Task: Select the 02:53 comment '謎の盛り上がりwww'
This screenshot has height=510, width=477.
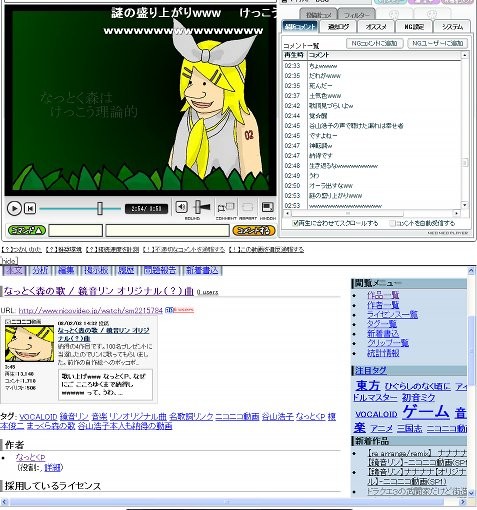Action: click(x=372, y=196)
